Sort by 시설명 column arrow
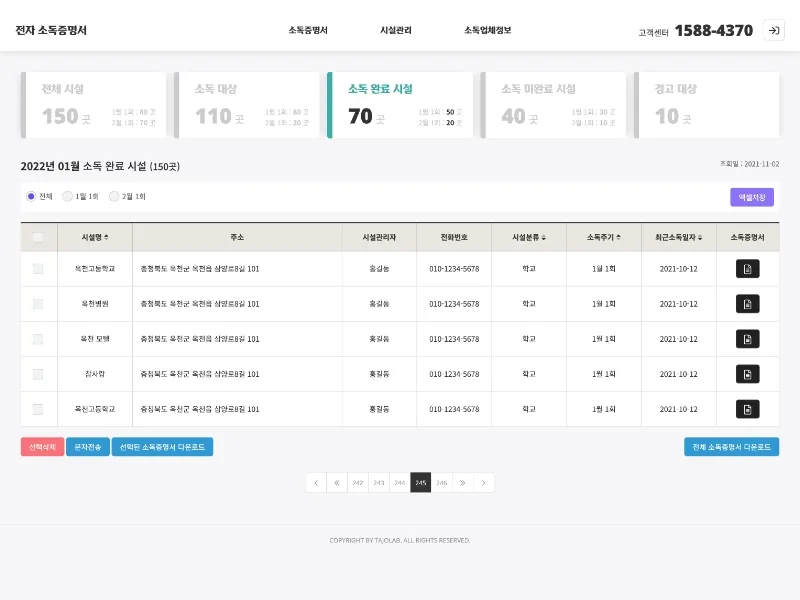This screenshot has height=600, width=800. click(x=106, y=237)
